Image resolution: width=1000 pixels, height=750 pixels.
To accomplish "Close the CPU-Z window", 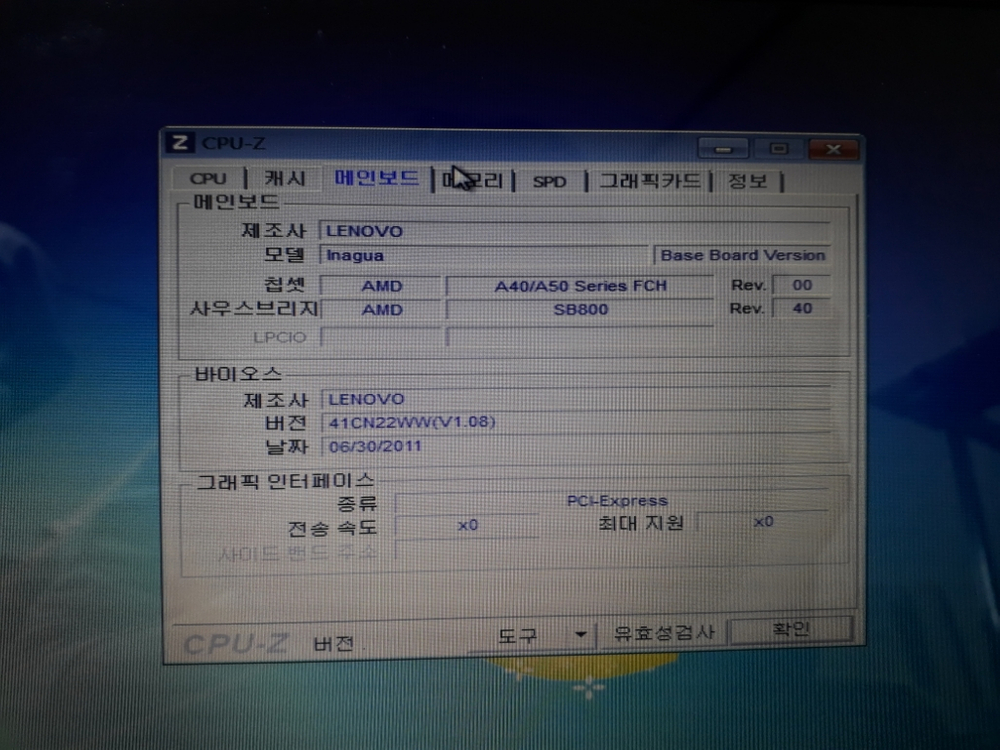I will pyautogui.click(x=833, y=149).
